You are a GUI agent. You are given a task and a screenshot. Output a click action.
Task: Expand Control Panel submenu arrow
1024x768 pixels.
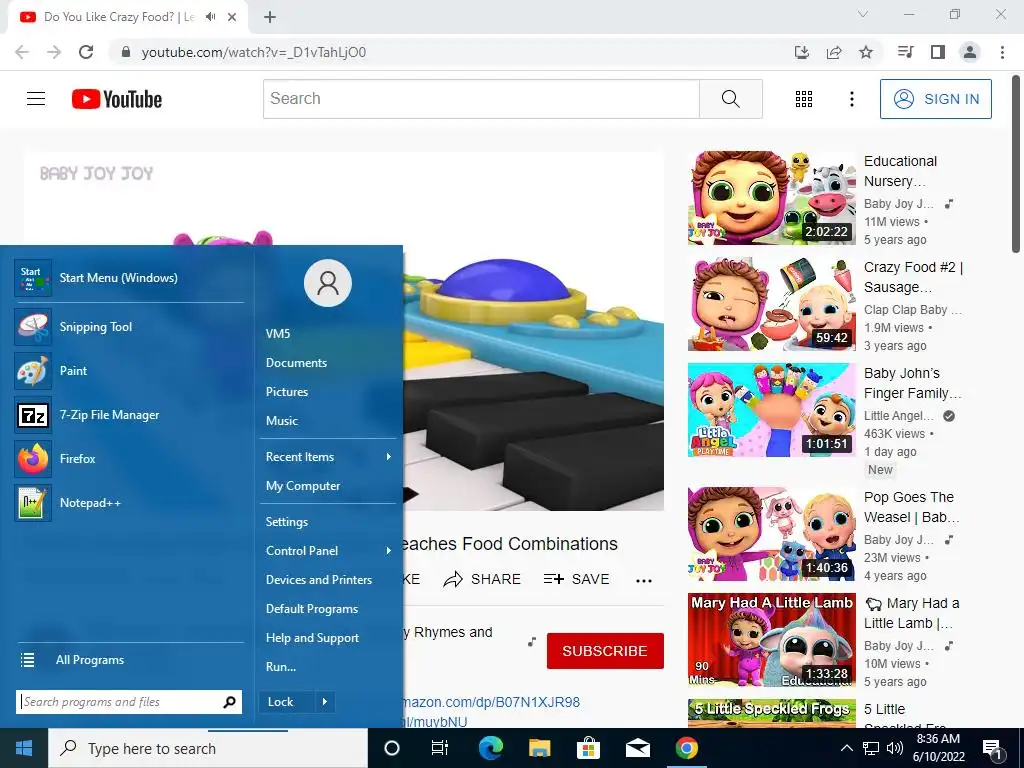click(389, 551)
